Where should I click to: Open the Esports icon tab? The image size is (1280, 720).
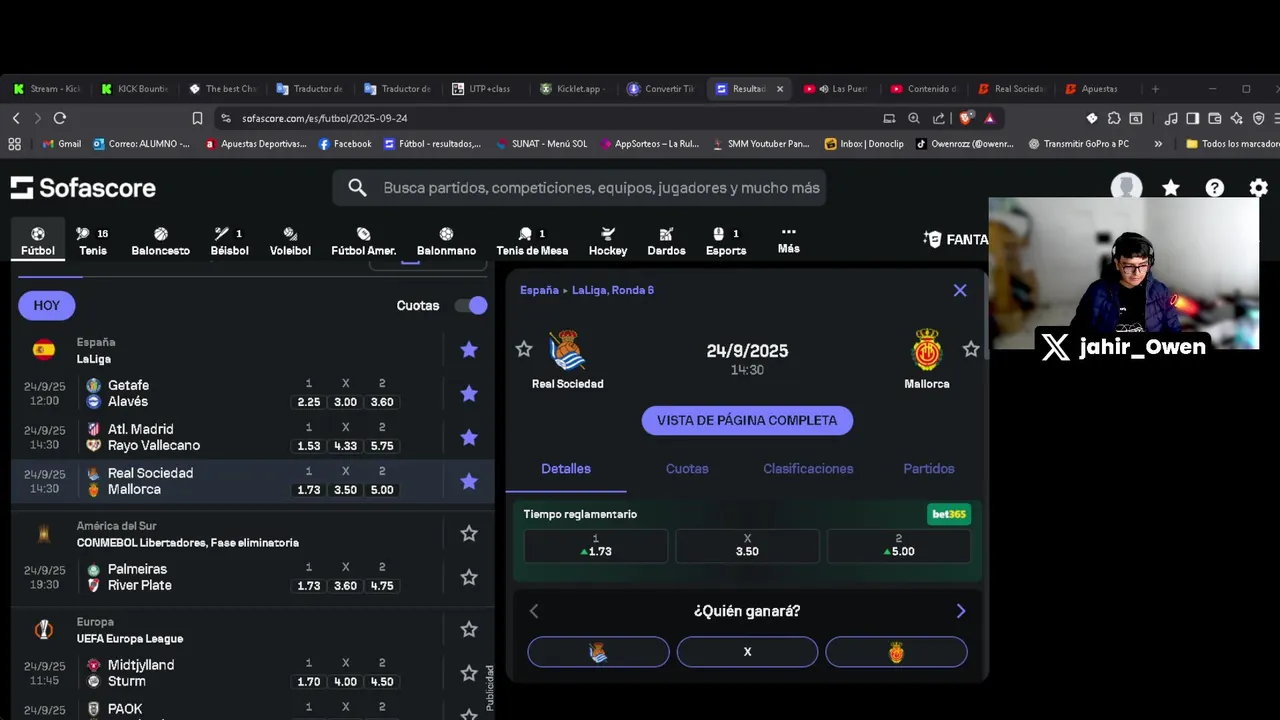pos(726,241)
